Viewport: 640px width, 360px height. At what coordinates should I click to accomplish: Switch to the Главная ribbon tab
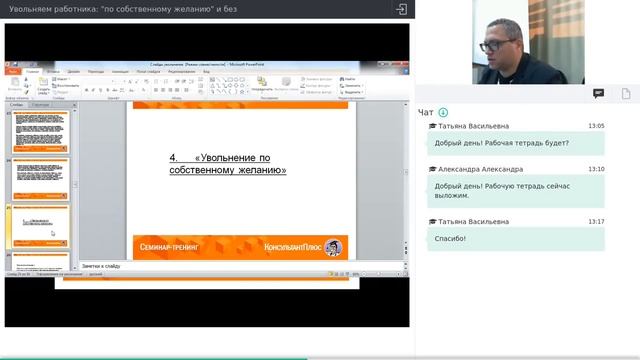pyautogui.click(x=33, y=71)
